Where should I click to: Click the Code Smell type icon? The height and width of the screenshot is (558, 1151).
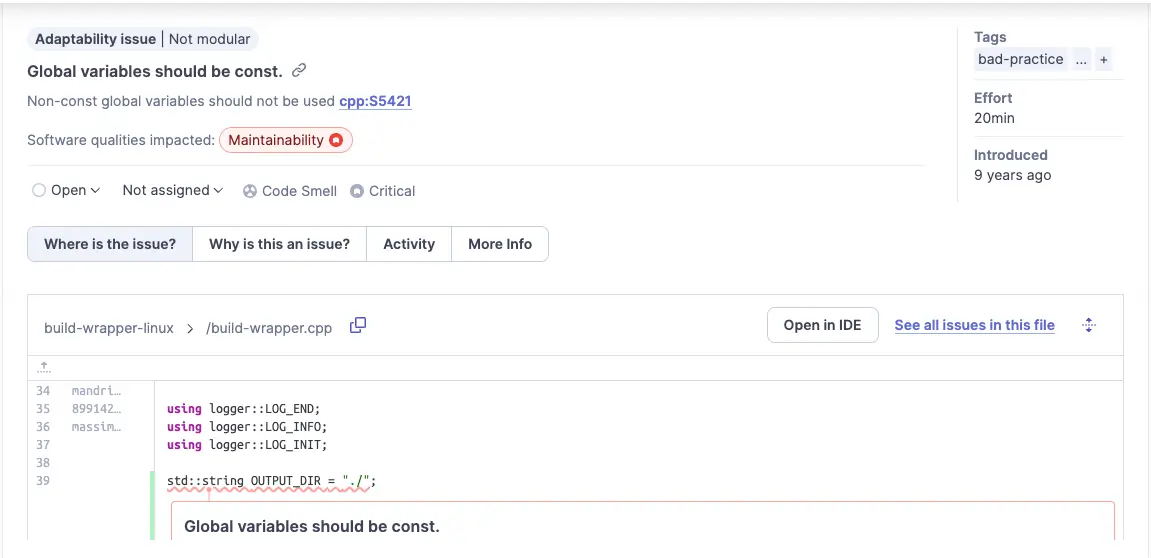[x=250, y=191]
